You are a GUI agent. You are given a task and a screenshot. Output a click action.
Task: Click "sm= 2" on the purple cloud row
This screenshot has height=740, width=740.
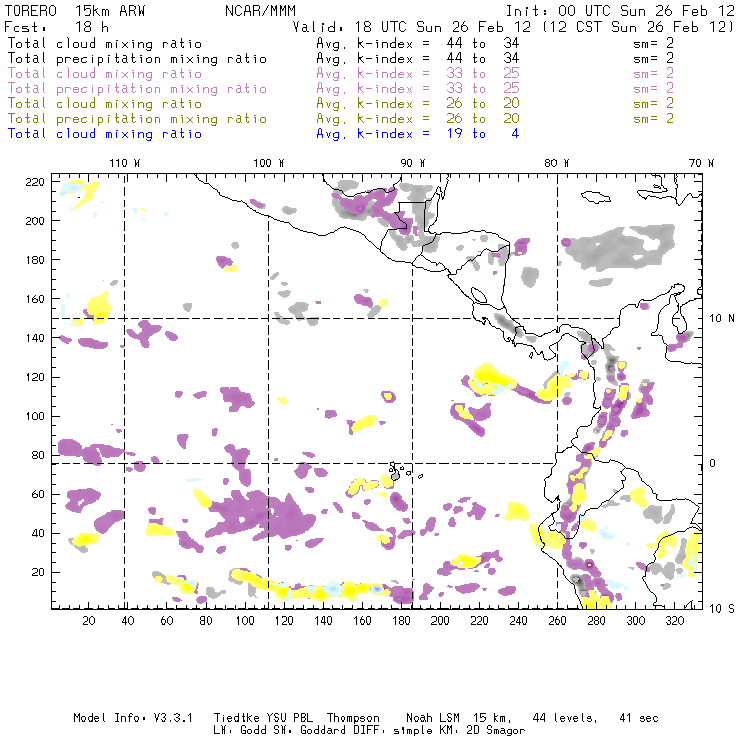click(x=653, y=74)
